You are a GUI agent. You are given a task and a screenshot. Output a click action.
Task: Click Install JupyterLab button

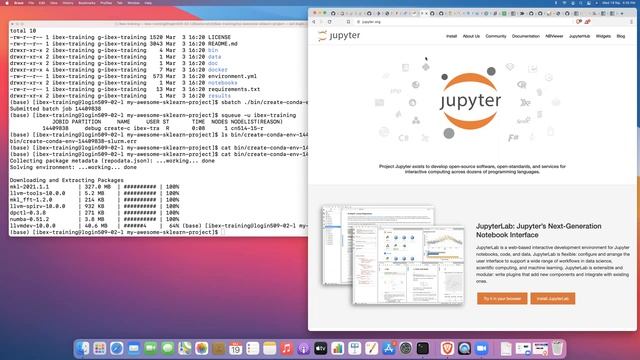tap(553, 298)
